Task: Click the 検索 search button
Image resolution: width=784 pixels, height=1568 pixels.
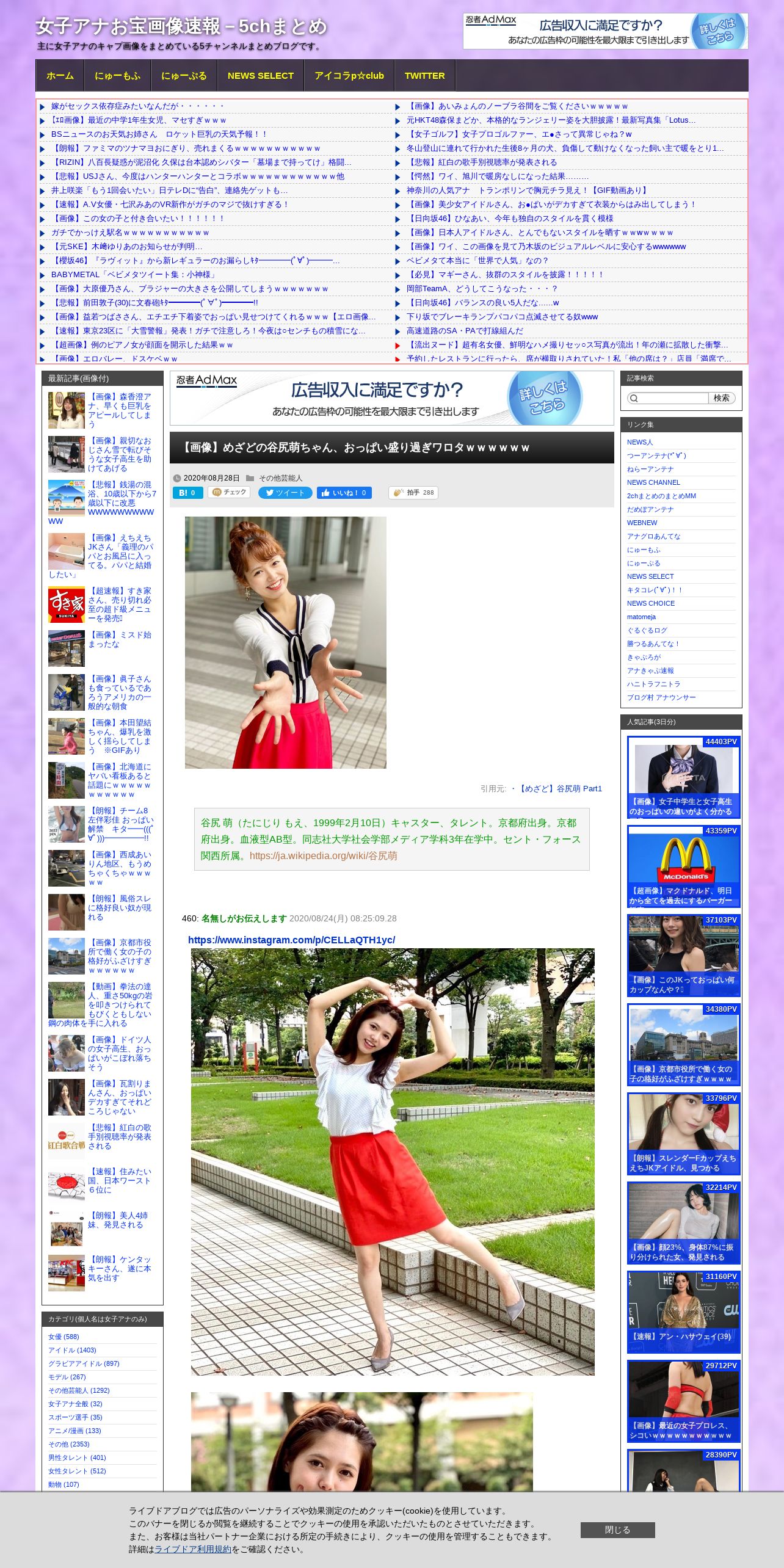Action: click(x=722, y=398)
